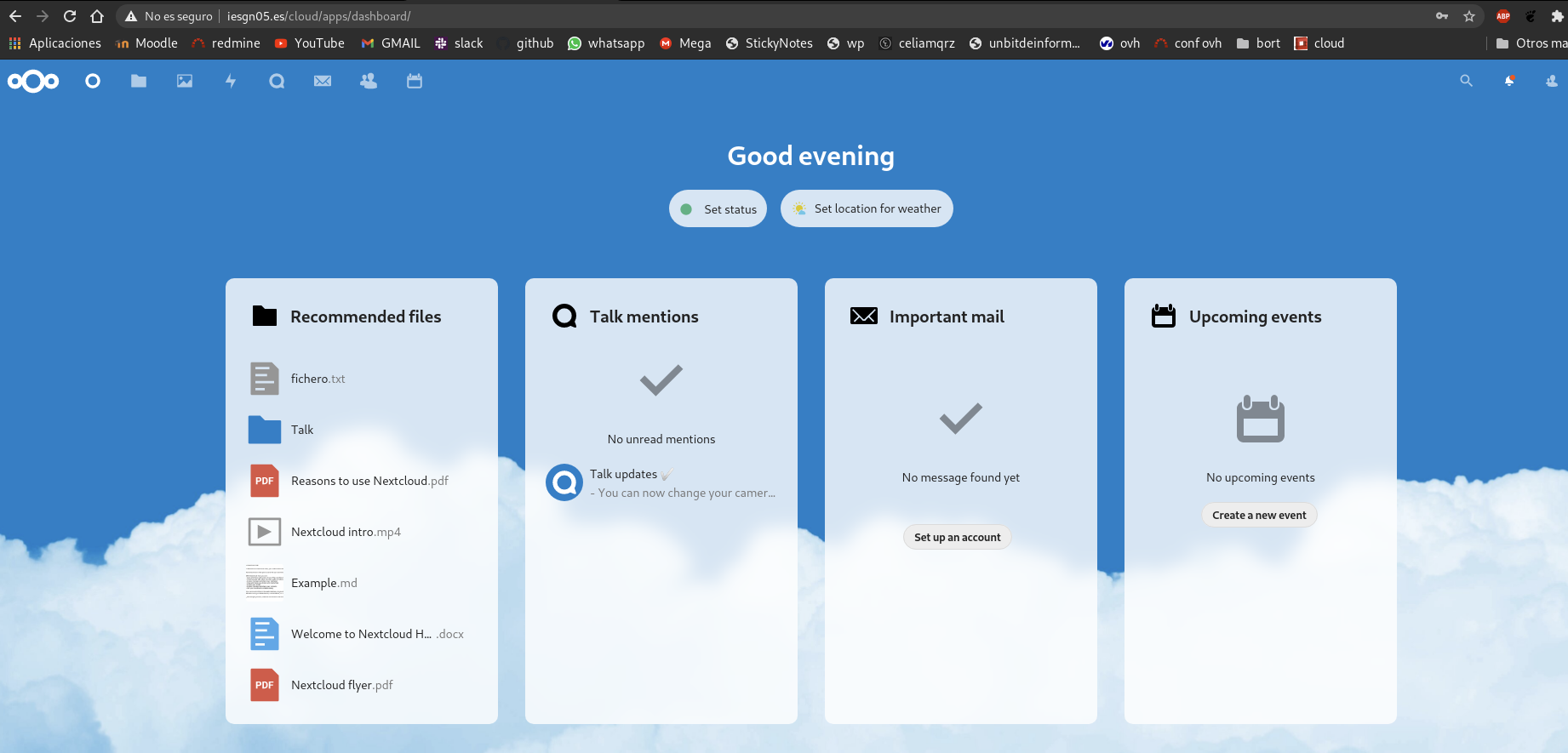Click the search magnifier icon

(x=1466, y=81)
